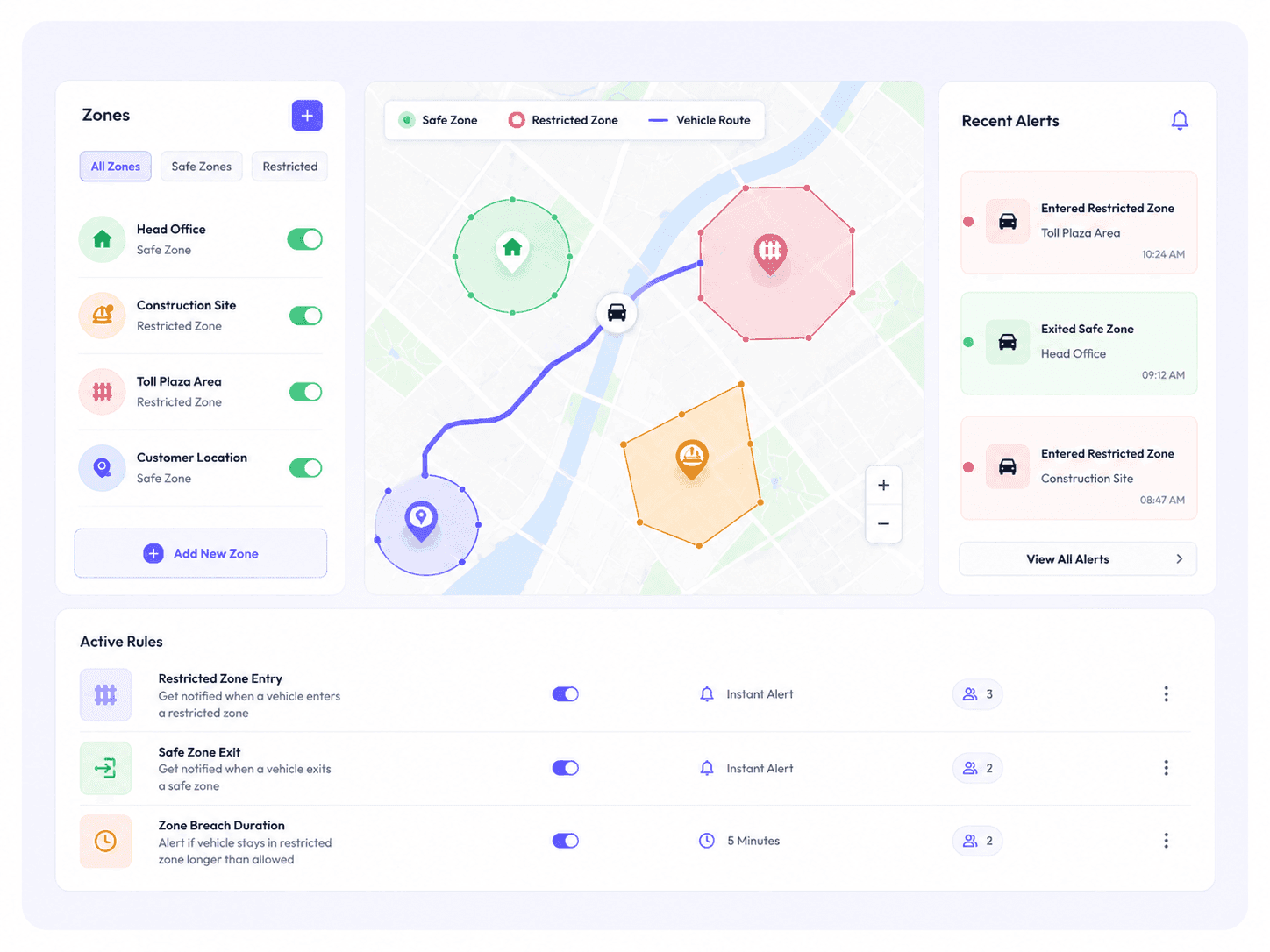
Task: Click the vehicle marker on the map route
Action: [x=617, y=312]
